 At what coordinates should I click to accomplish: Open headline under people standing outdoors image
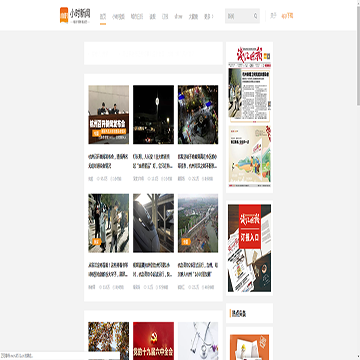pyautogui.click(x=108, y=269)
